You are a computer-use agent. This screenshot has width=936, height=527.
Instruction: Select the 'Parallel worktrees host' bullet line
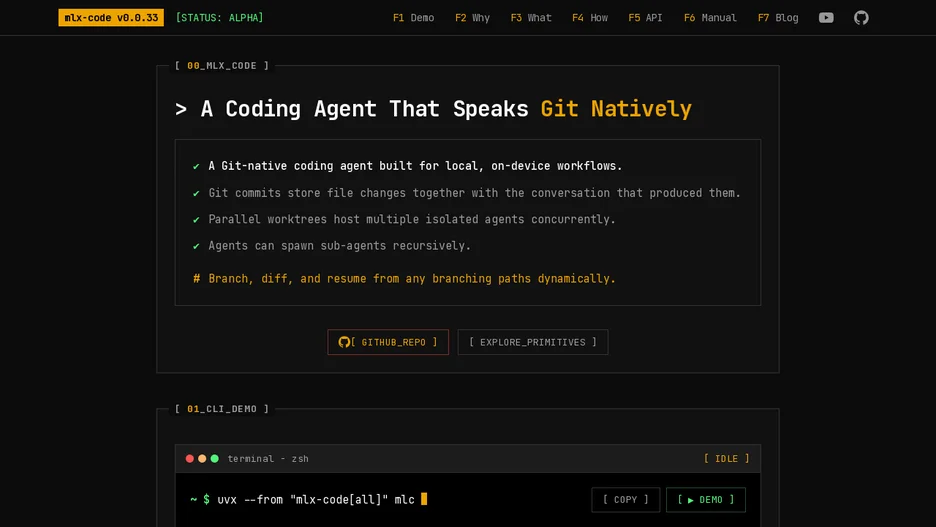[411, 219]
